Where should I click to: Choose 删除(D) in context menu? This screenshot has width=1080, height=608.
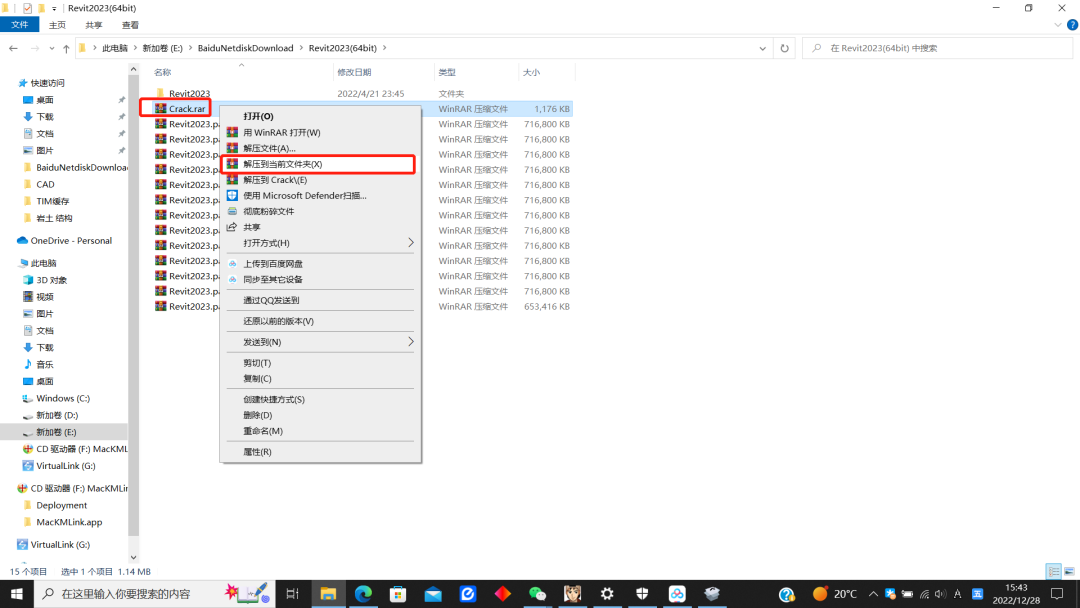(x=320, y=415)
